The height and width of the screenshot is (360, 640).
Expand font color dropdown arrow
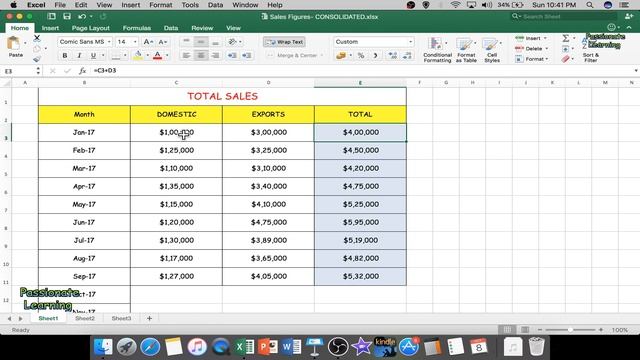pos(167,56)
